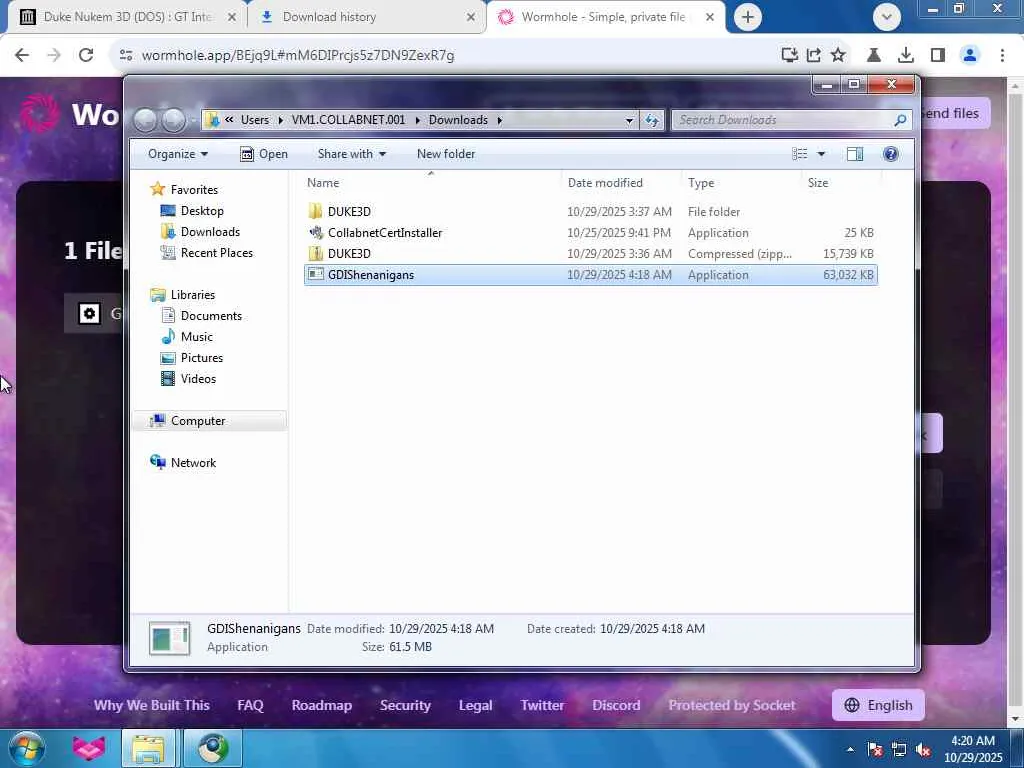Screen dimensions: 1024x768
Task: Sort files by the Name column
Action: tap(431, 183)
